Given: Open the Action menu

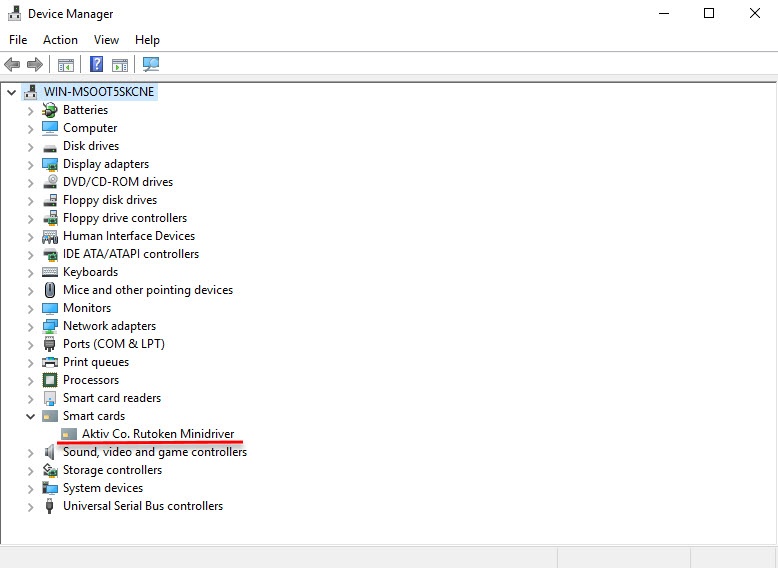Looking at the screenshot, I should (x=61, y=40).
